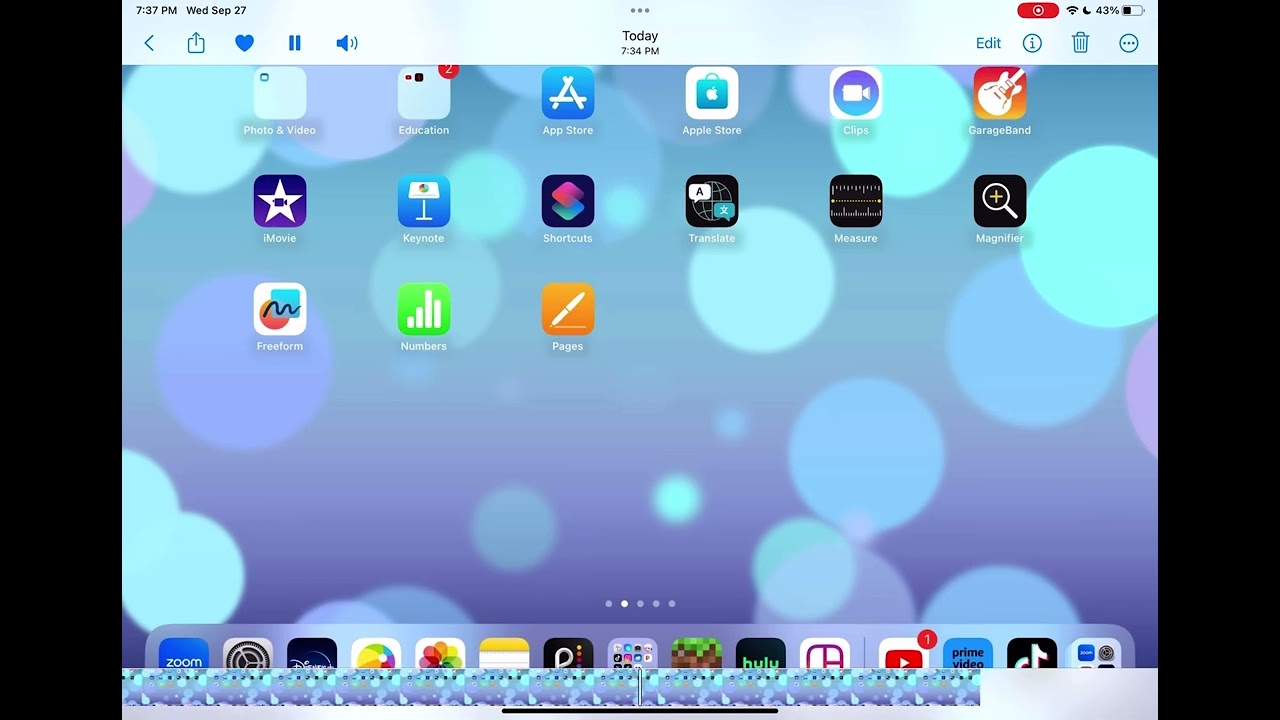Launch Minecraft from the dock
This screenshot has height=720, width=1280.
[696, 654]
